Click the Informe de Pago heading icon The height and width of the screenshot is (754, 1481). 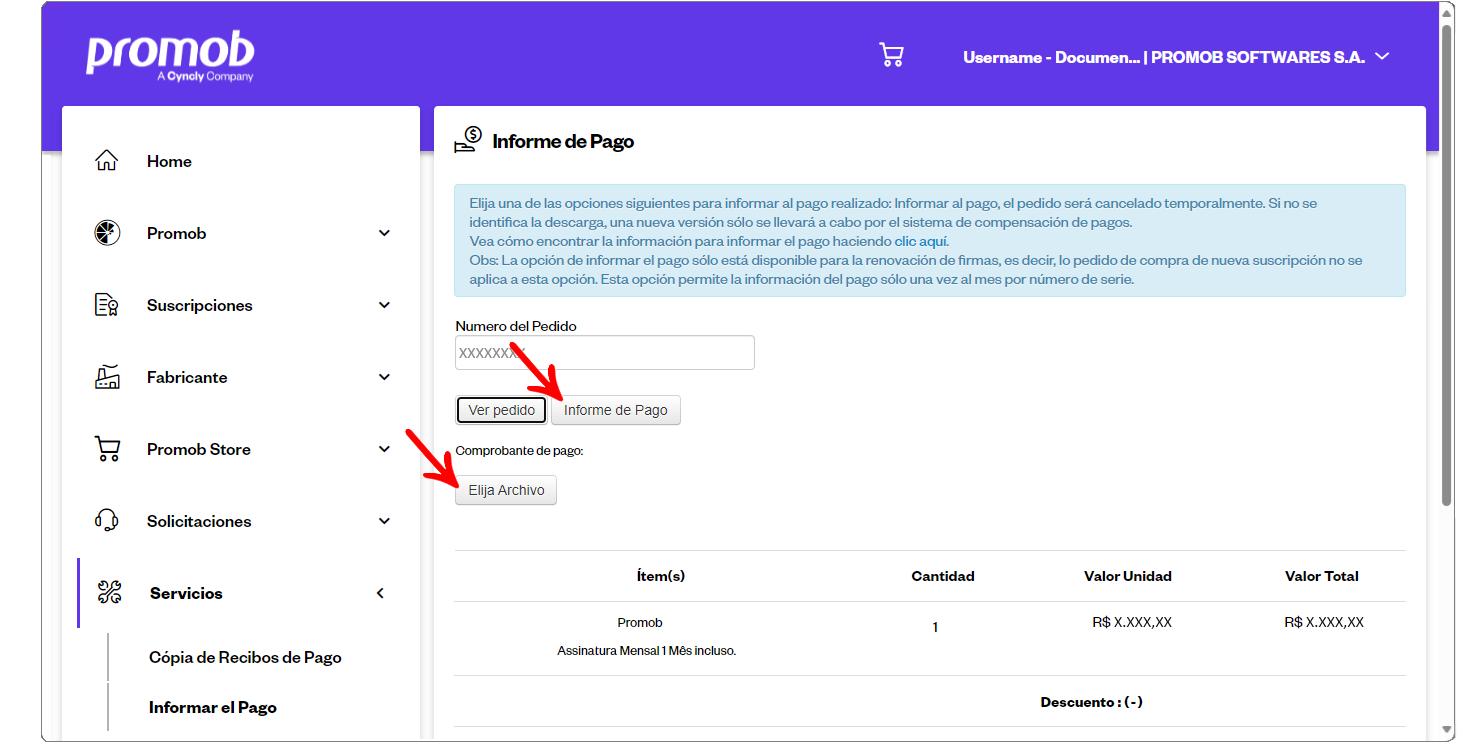(x=468, y=140)
